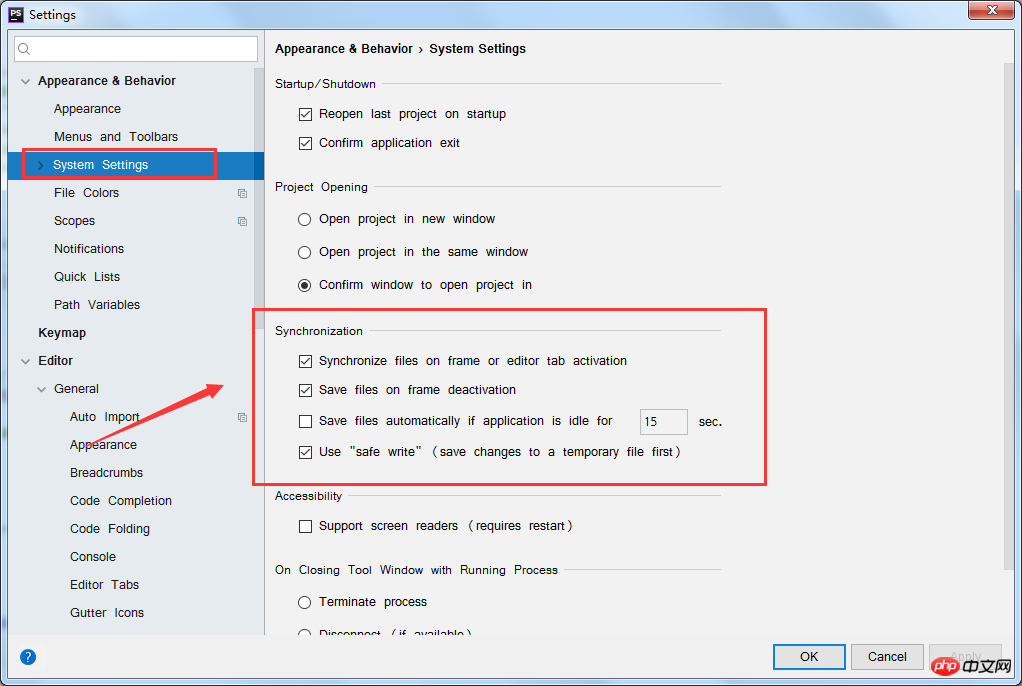Click the settings tree vertical scrollbar

[259, 196]
